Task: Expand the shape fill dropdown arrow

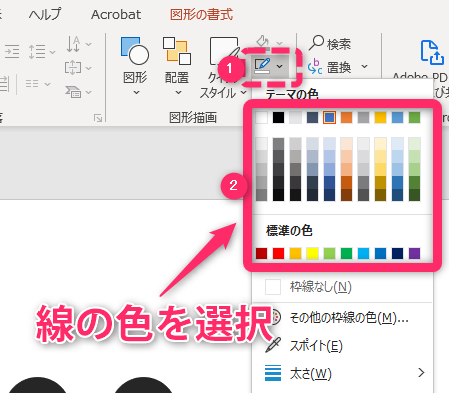Action: click(x=279, y=43)
